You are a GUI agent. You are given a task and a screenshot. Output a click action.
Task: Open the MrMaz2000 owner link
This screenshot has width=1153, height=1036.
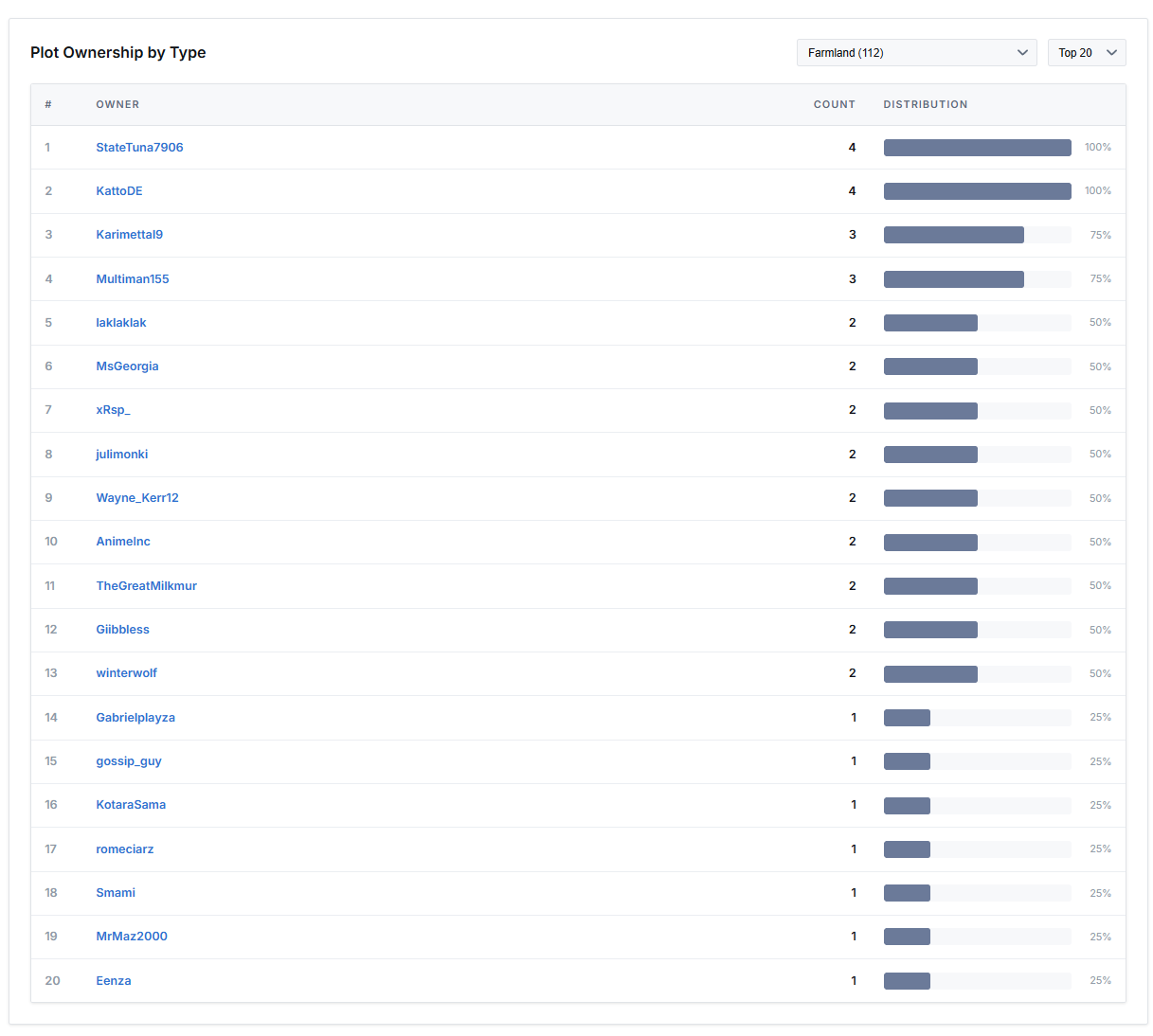[132, 937]
